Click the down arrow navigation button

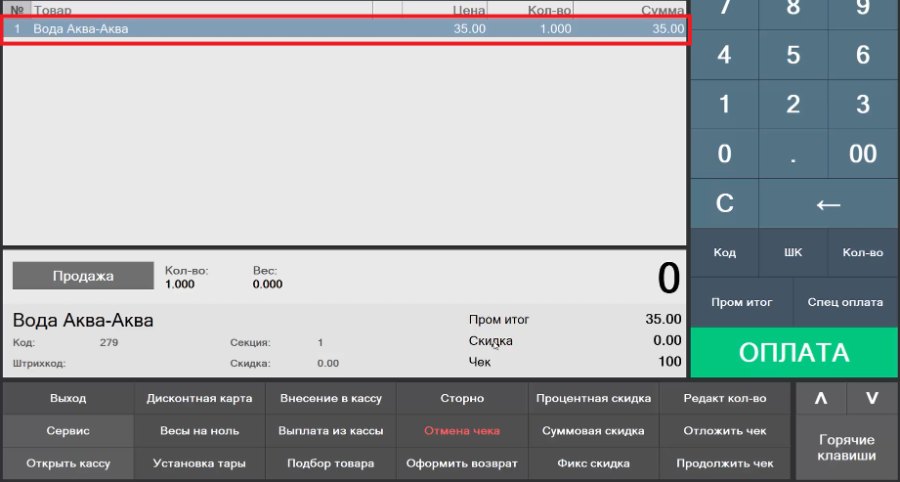pyautogui.click(x=872, y=398)
